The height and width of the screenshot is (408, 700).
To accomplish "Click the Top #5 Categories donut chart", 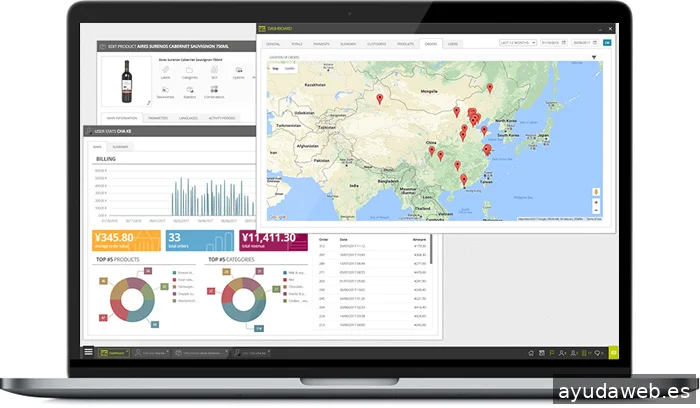I will [244, 300].
